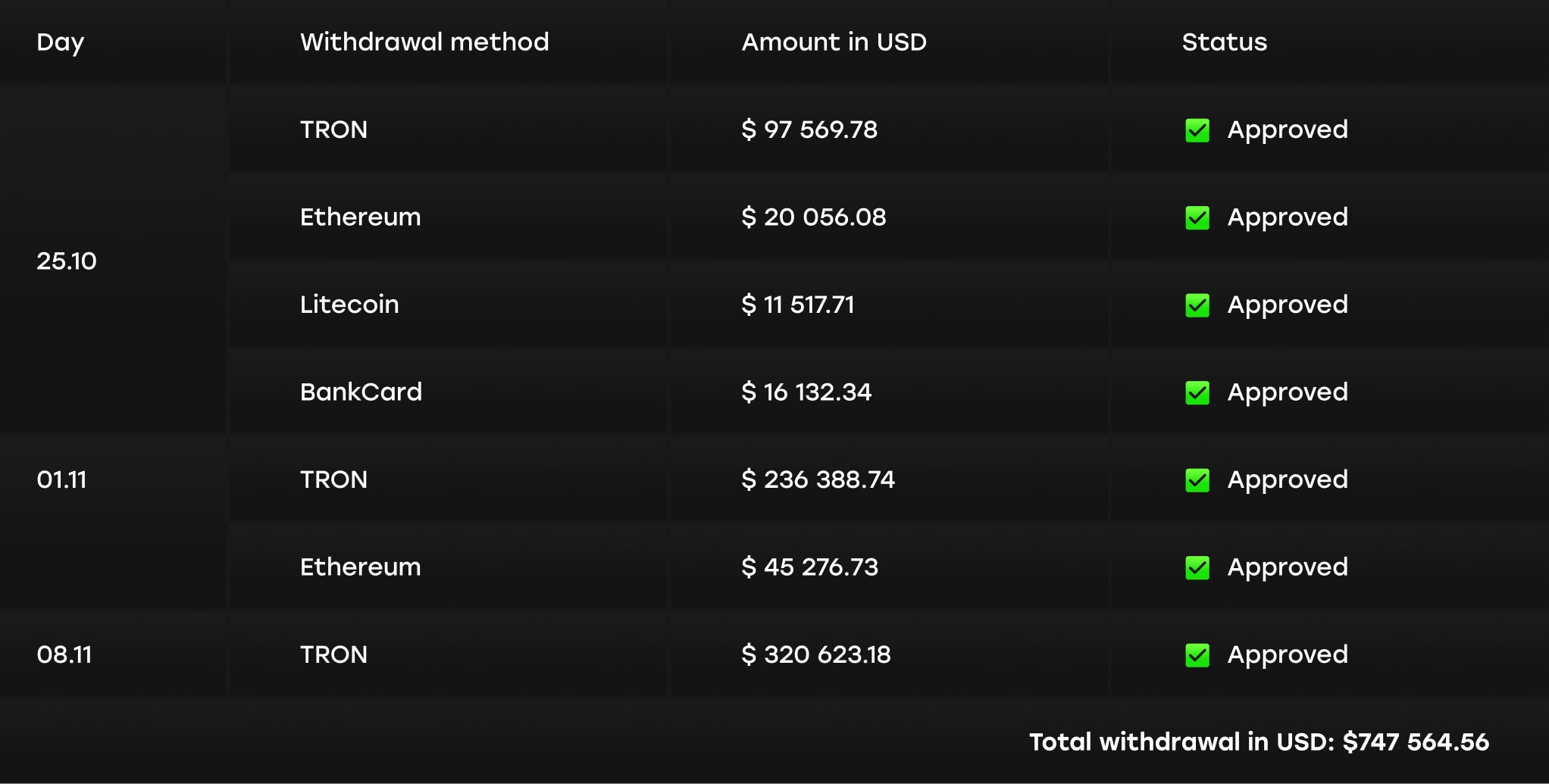Image resolution: width=1549 pixels, height=784 pixels.
Task: Click green checkmark beside $45 276.73 row
Action: coord(1197,568)
